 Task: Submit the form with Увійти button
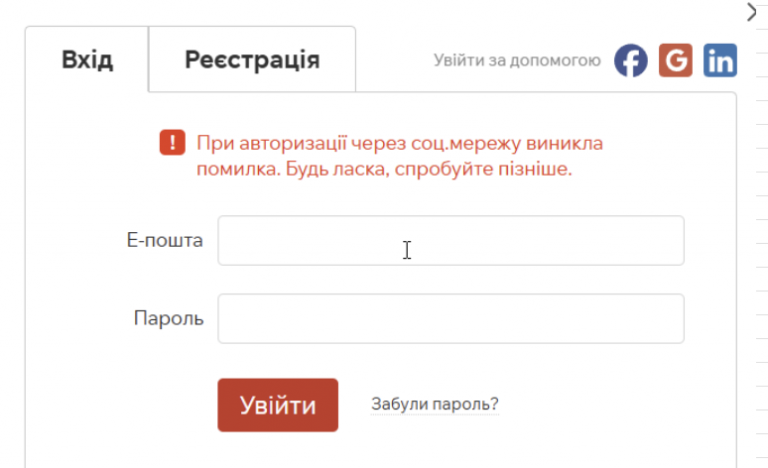278,405
